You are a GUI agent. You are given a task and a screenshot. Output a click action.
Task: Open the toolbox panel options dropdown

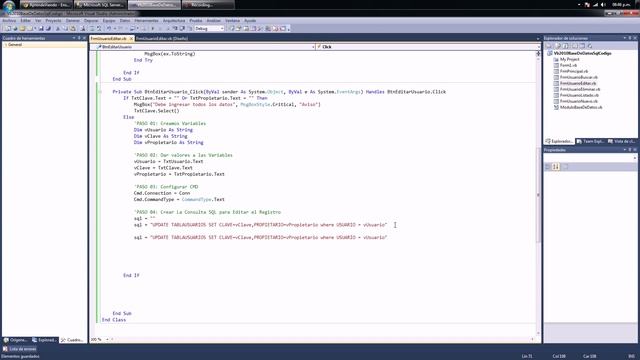pyautogui.click(x=74, y=38)
